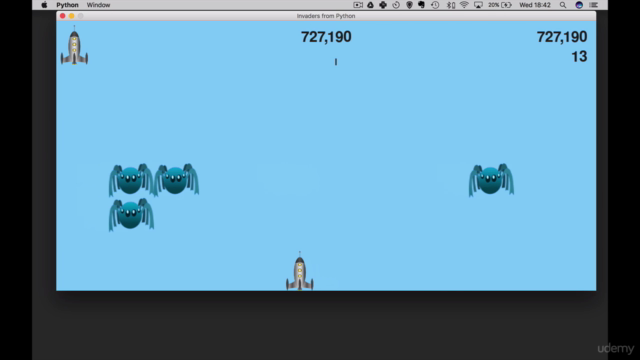Click the circular-arrow sync menu bar icon
The image size is (640, 360).
[396, 5]
